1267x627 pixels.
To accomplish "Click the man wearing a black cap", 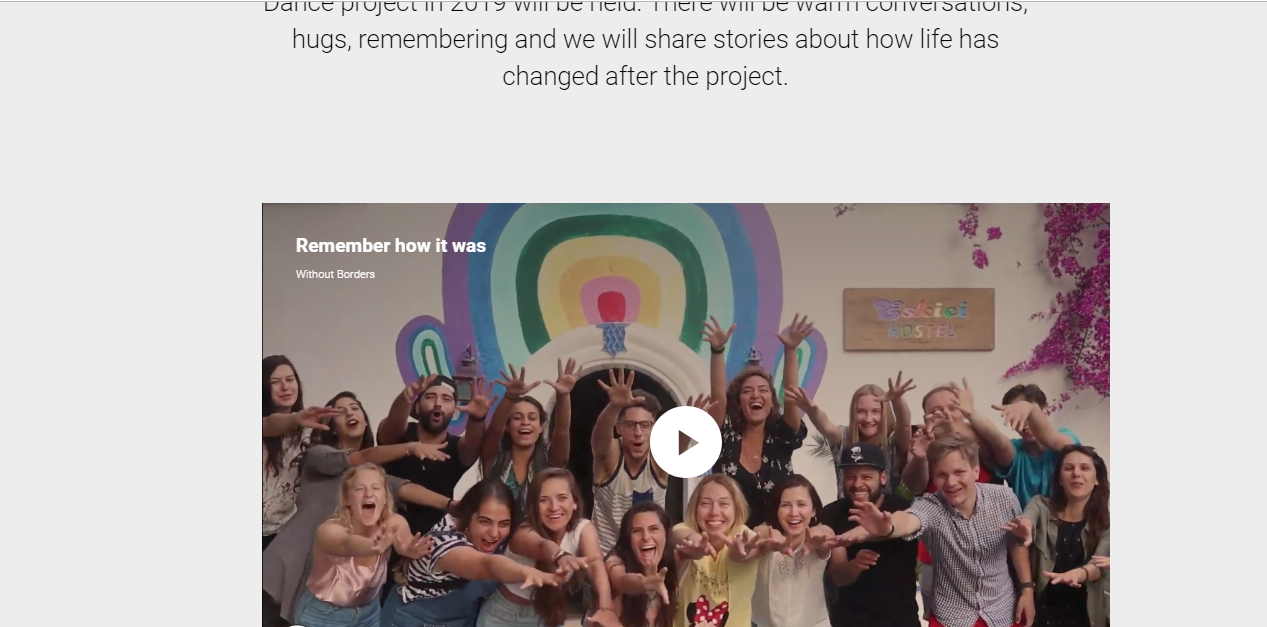I will coord(866,530).
